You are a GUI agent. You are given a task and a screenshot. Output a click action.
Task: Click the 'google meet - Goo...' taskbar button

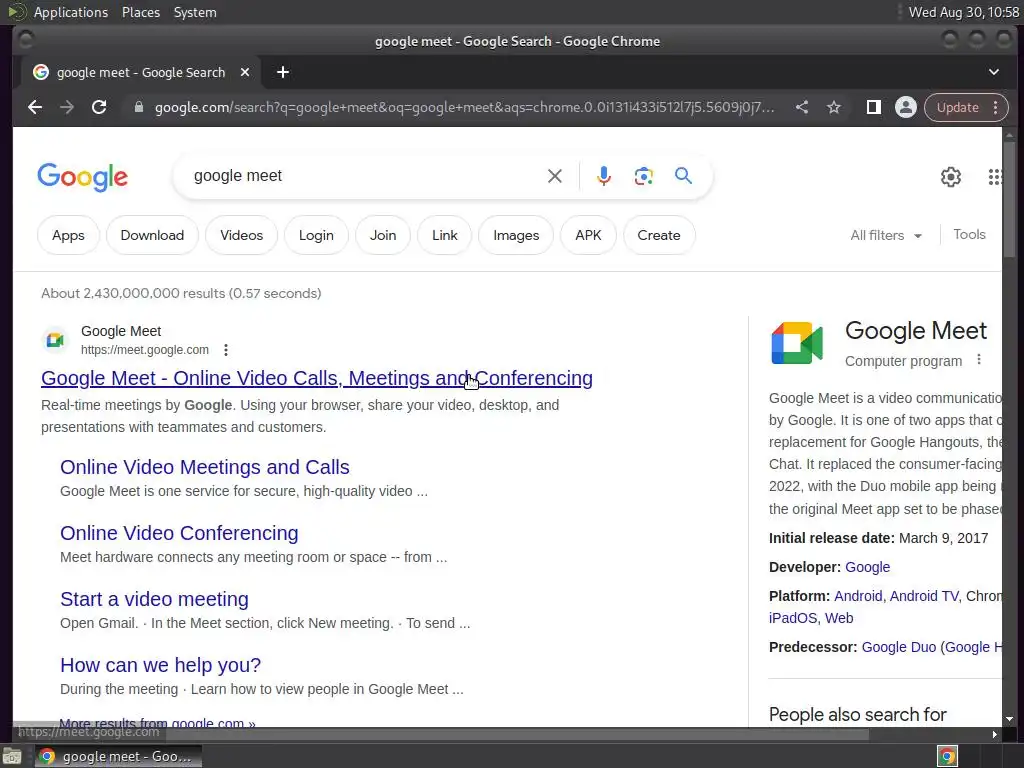pyautogui.click(x=118, y=756)
